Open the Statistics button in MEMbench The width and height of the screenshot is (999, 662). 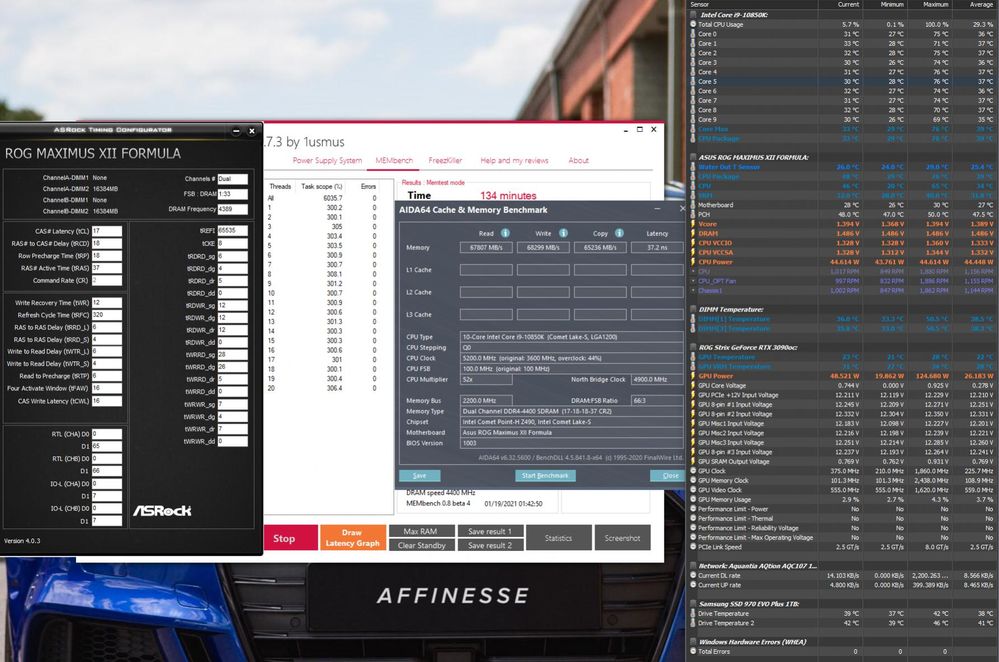[559, 538]
